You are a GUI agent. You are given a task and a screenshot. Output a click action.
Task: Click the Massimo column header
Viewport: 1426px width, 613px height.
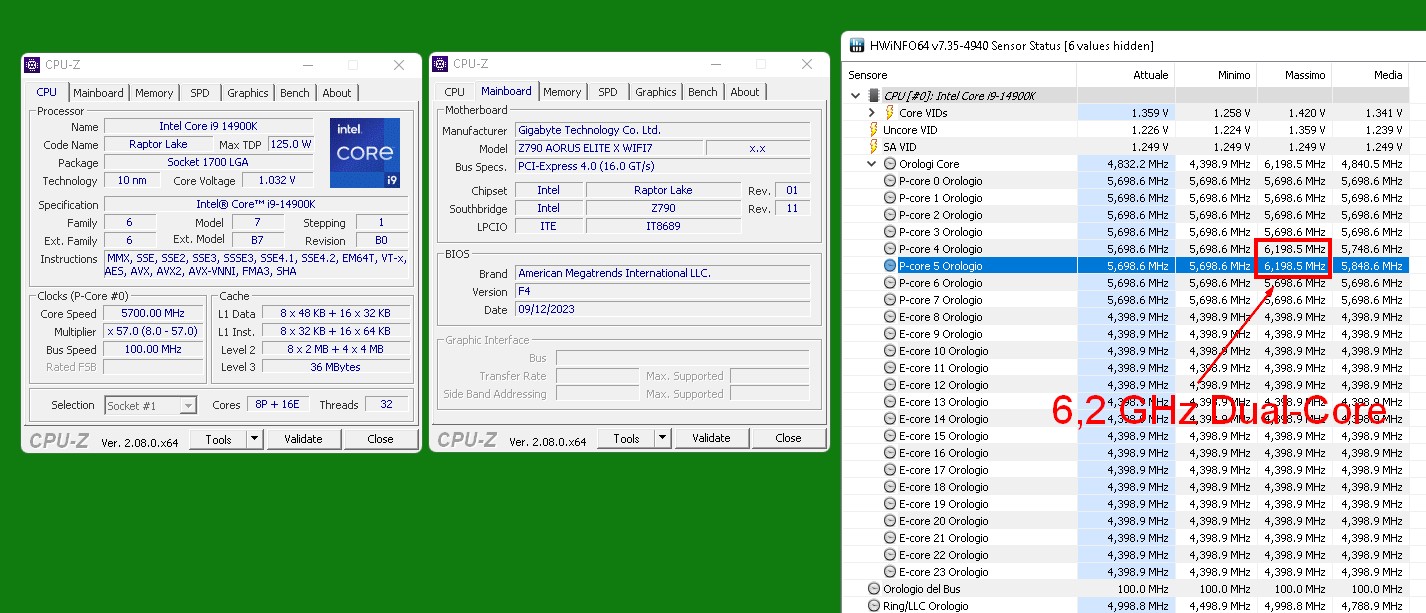tap(1294, 75)
